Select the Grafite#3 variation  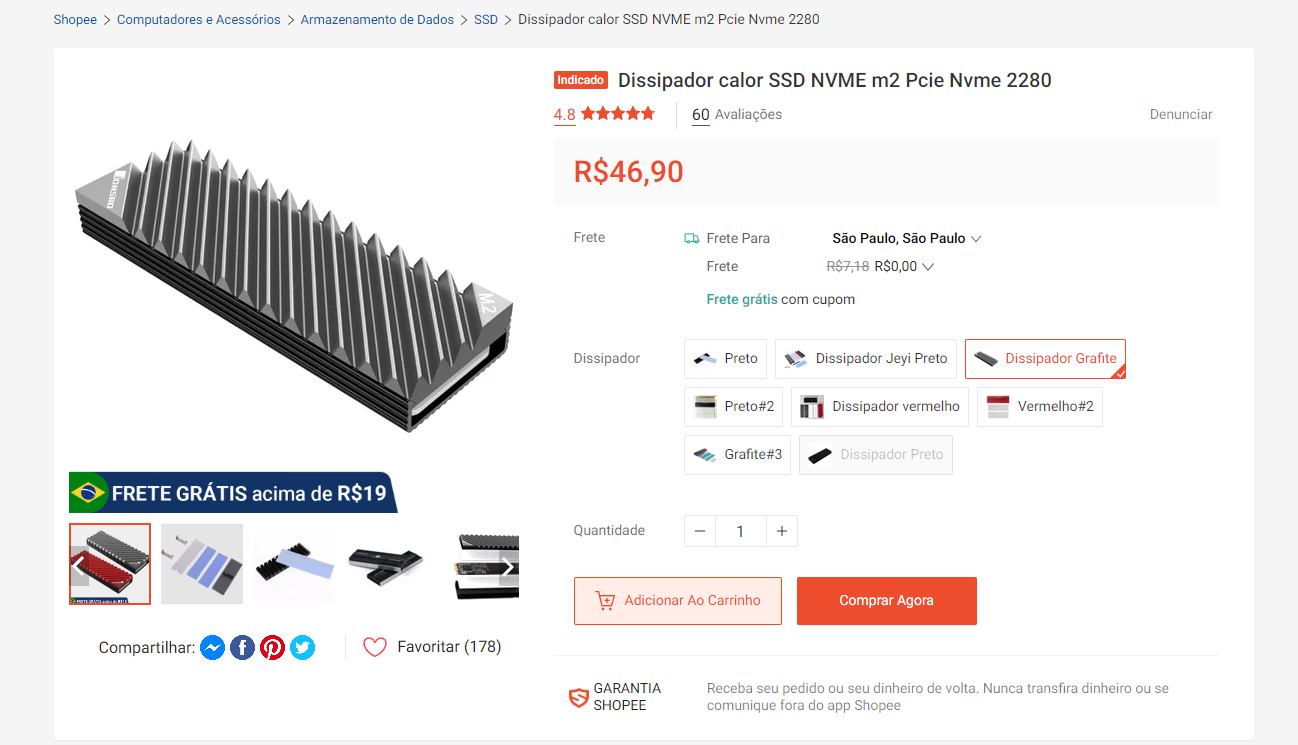(x=737, y=455)
